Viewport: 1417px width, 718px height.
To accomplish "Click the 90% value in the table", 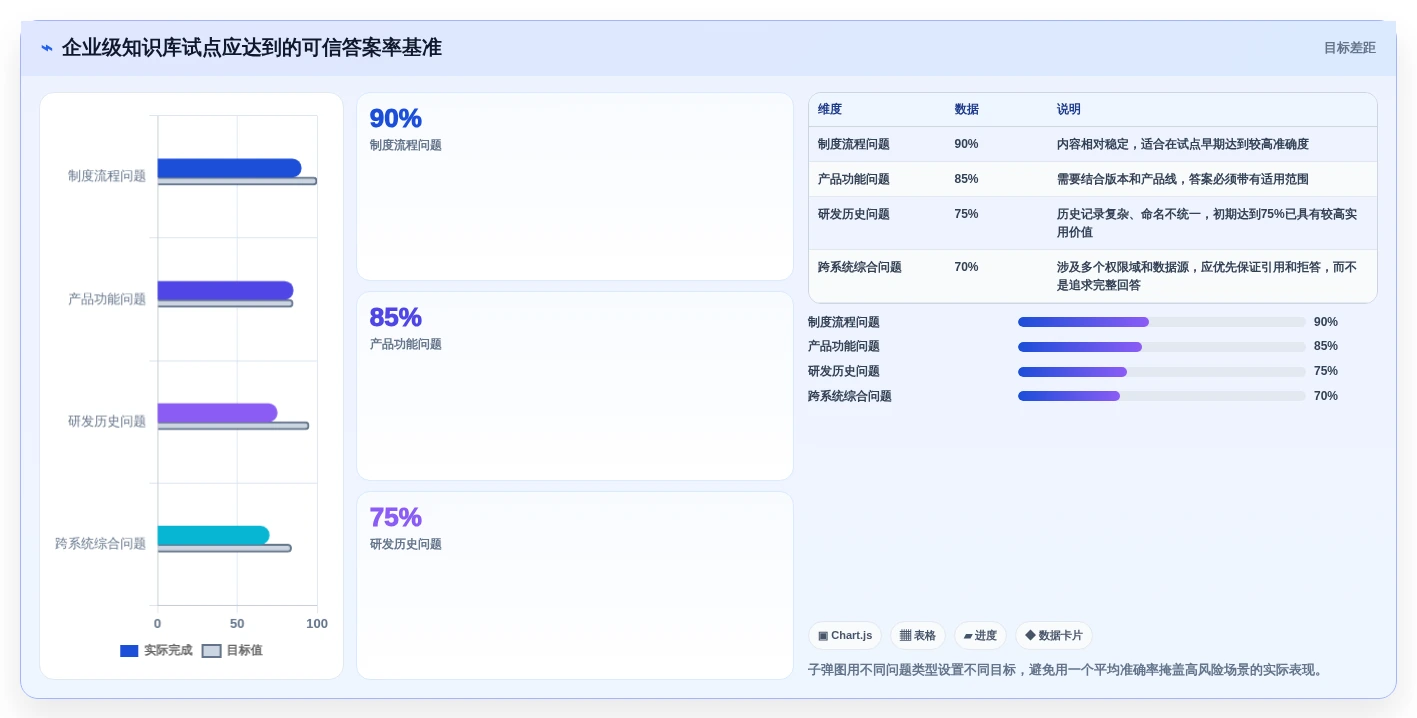I will 966,144.
